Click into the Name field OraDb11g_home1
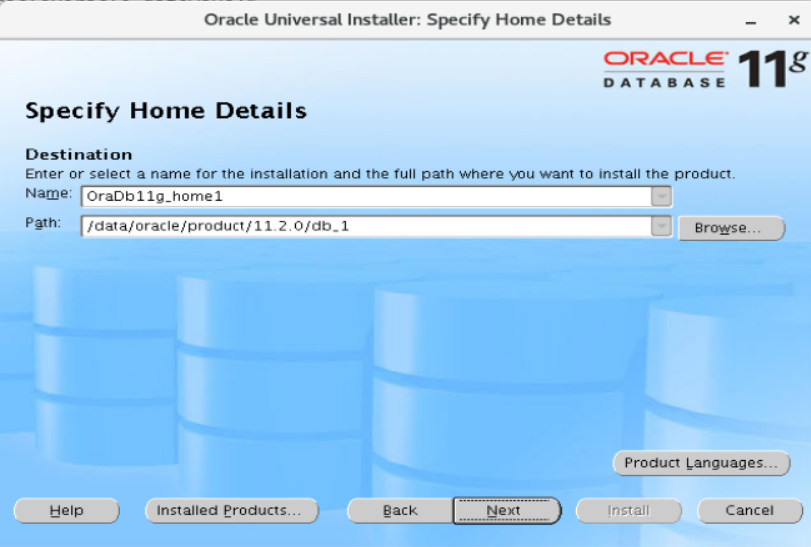The height and width of the screenshot is (547, 811). click(366, 196)
